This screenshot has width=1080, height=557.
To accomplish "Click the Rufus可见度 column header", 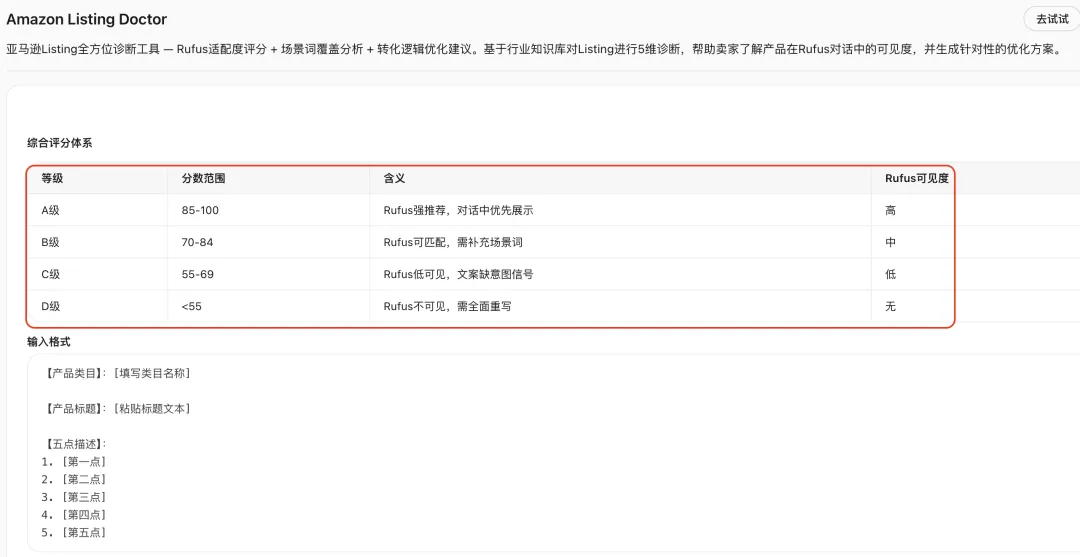I will click(x=917, y=178).
